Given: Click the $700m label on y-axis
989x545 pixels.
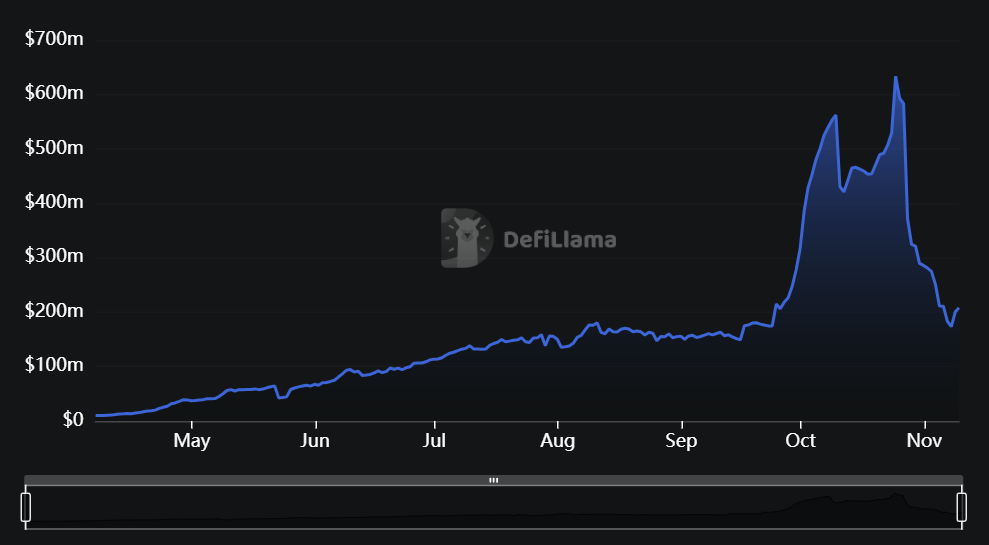Looking at the screenshot, I should coord(53,39).
